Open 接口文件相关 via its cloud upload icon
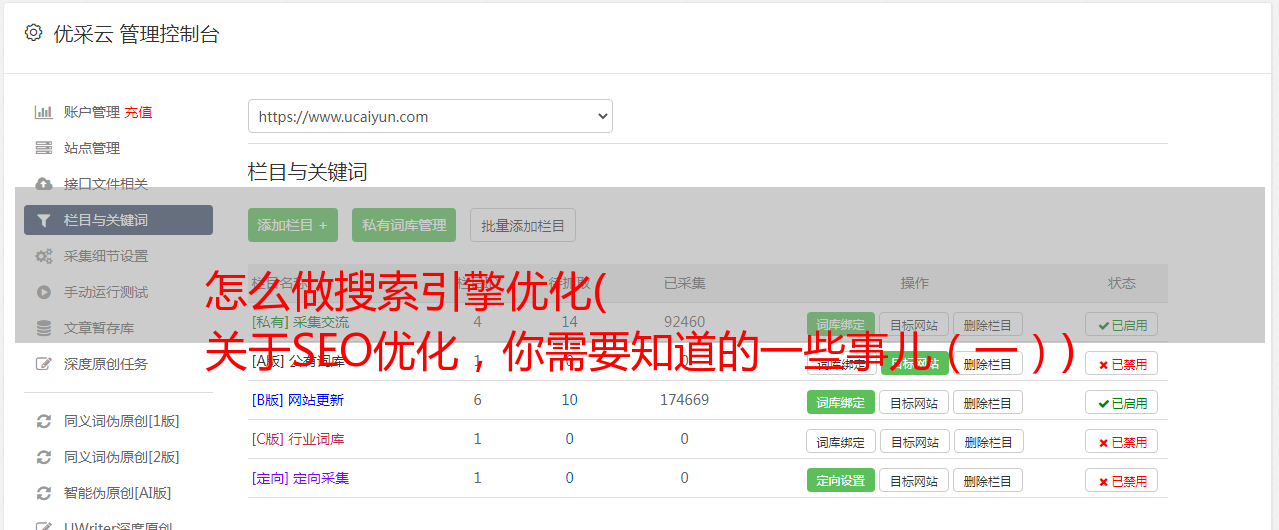Image resolution: width=1279 pixels, height=530 pixels. pos(43,184)
